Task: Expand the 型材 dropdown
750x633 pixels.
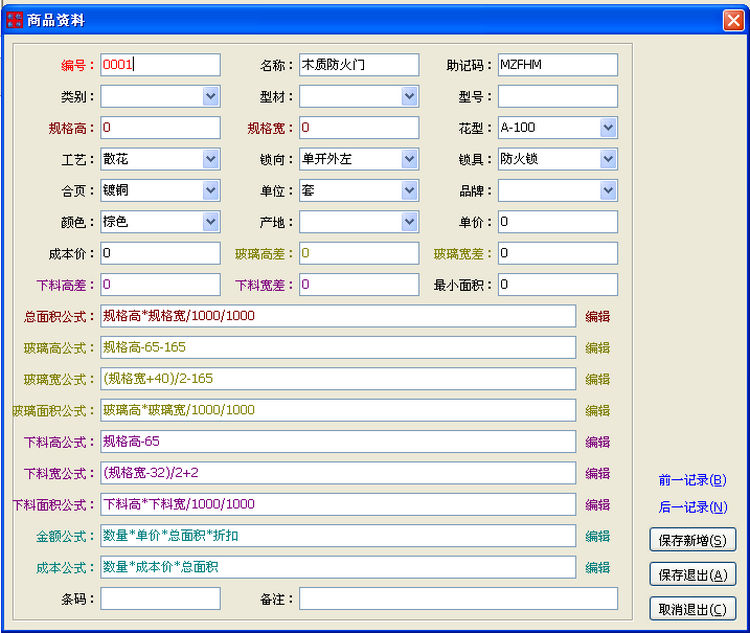Action: pyautogui.click(x=409, y=96)
